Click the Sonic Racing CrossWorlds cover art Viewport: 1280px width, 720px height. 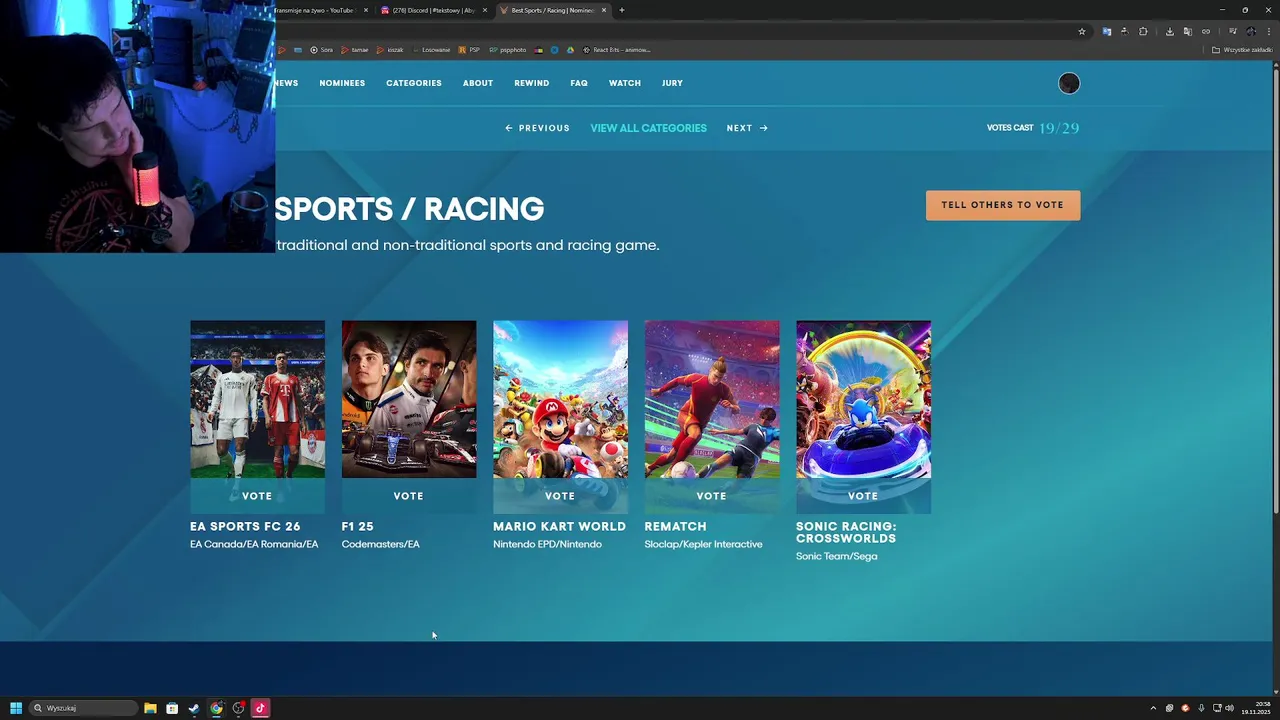863,399
